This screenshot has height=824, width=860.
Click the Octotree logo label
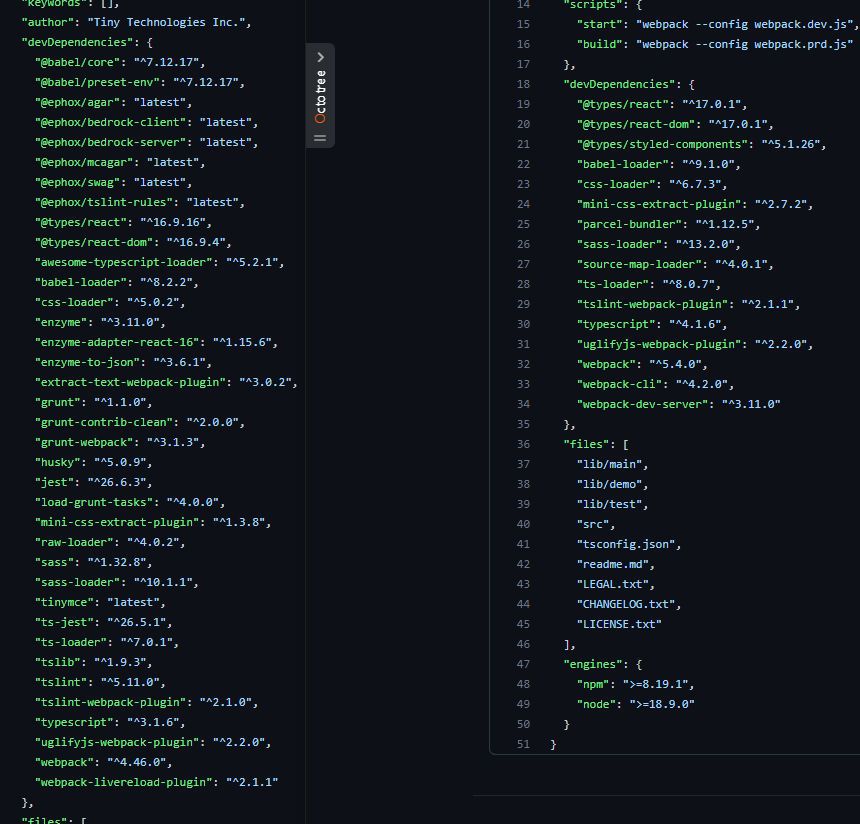tap(320, 97)
